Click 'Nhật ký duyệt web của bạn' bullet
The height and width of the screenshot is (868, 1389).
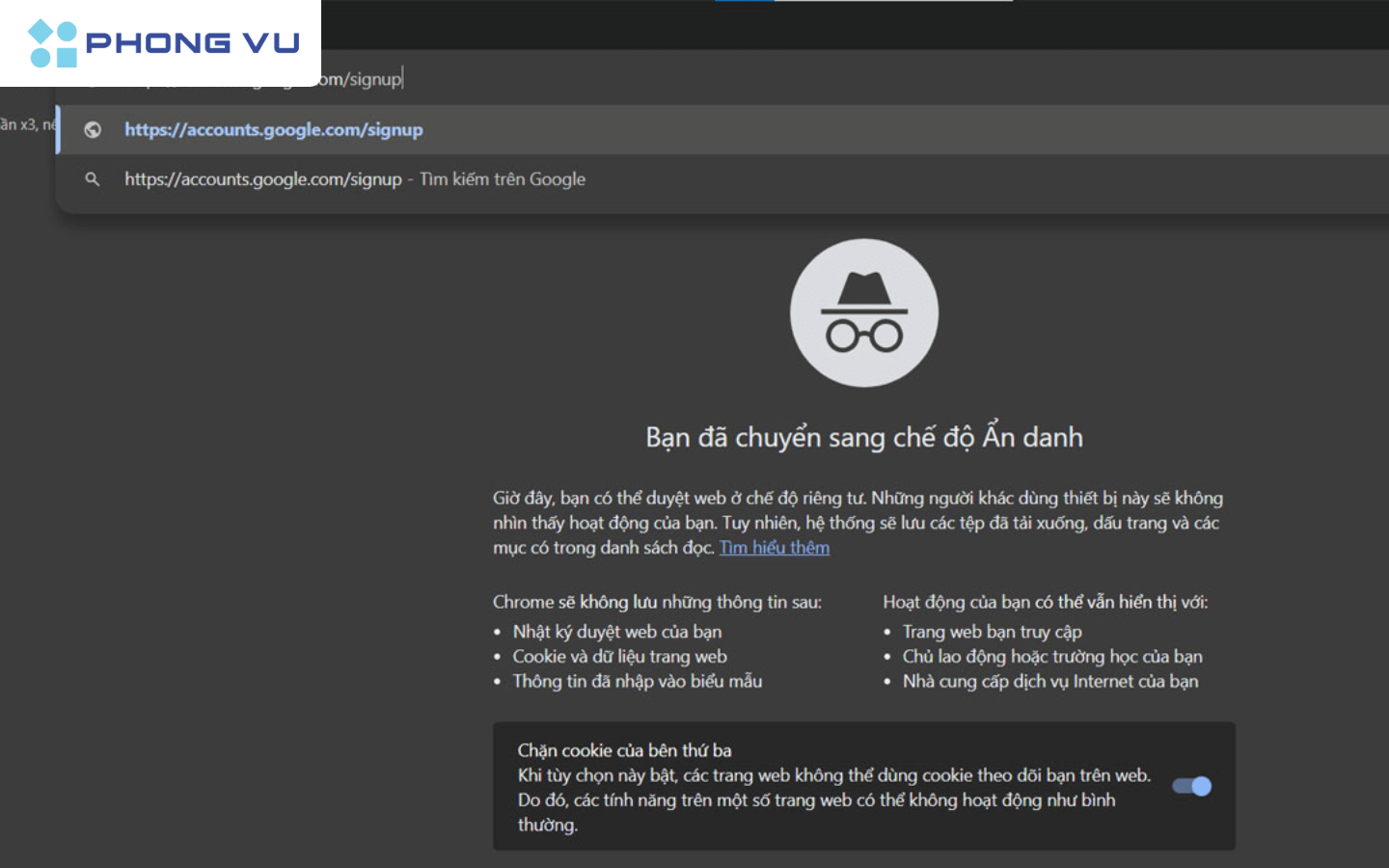click(x=617, y=632)
